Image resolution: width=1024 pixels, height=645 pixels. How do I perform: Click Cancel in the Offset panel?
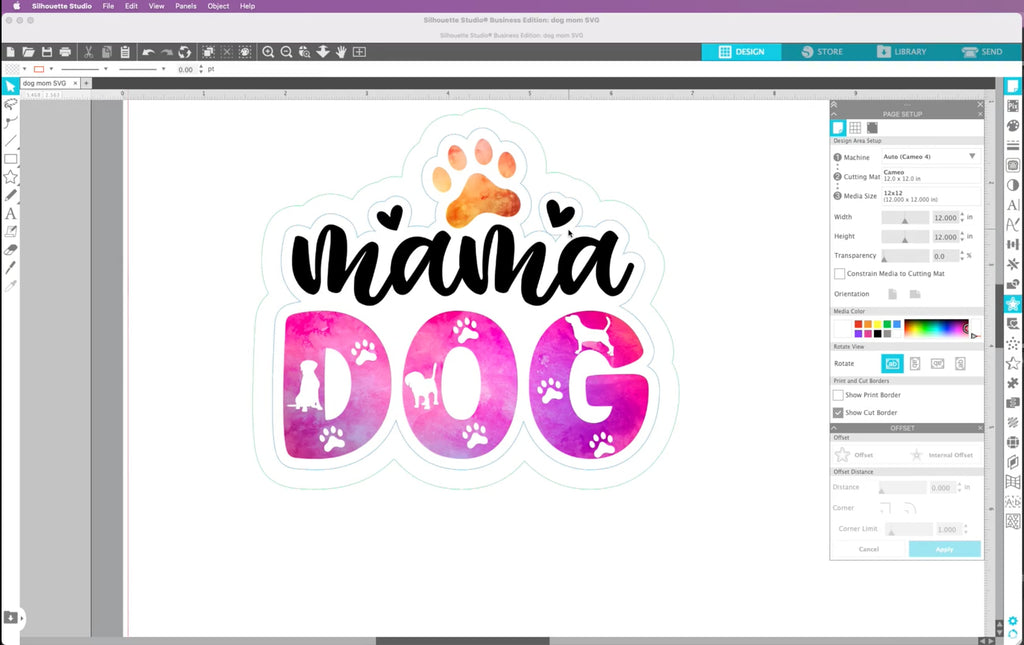click(x=869, y=549)
